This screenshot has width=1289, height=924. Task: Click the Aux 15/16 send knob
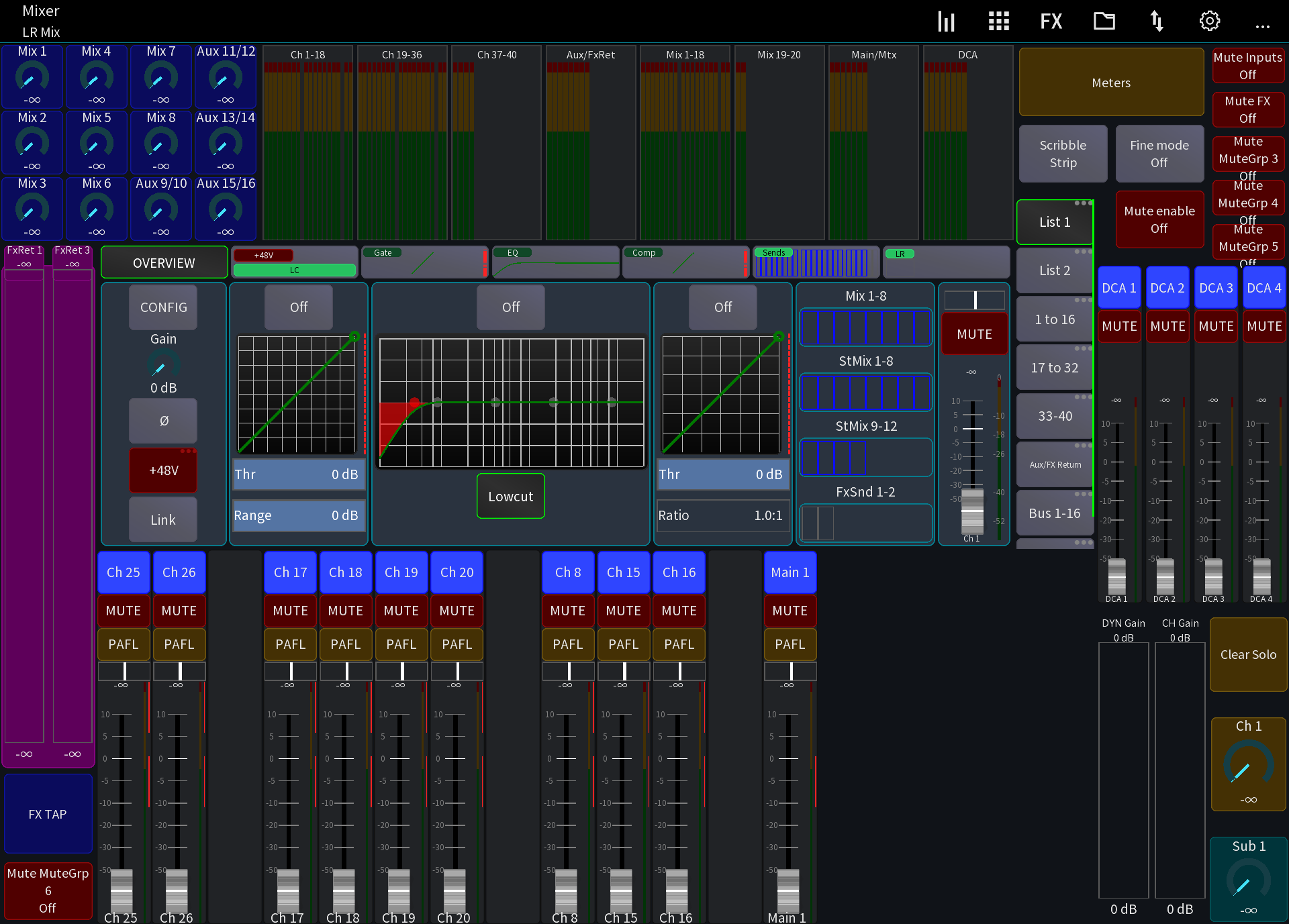click(226, 210)
